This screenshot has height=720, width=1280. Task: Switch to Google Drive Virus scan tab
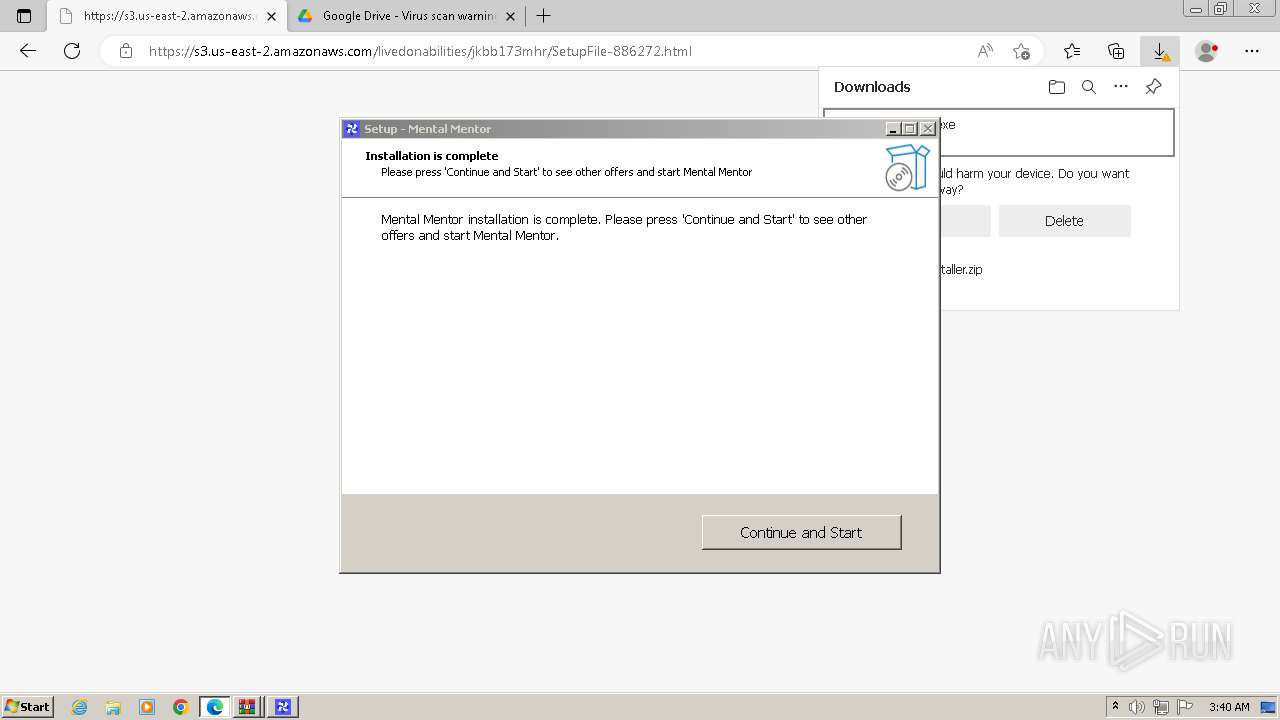point(408,16)
